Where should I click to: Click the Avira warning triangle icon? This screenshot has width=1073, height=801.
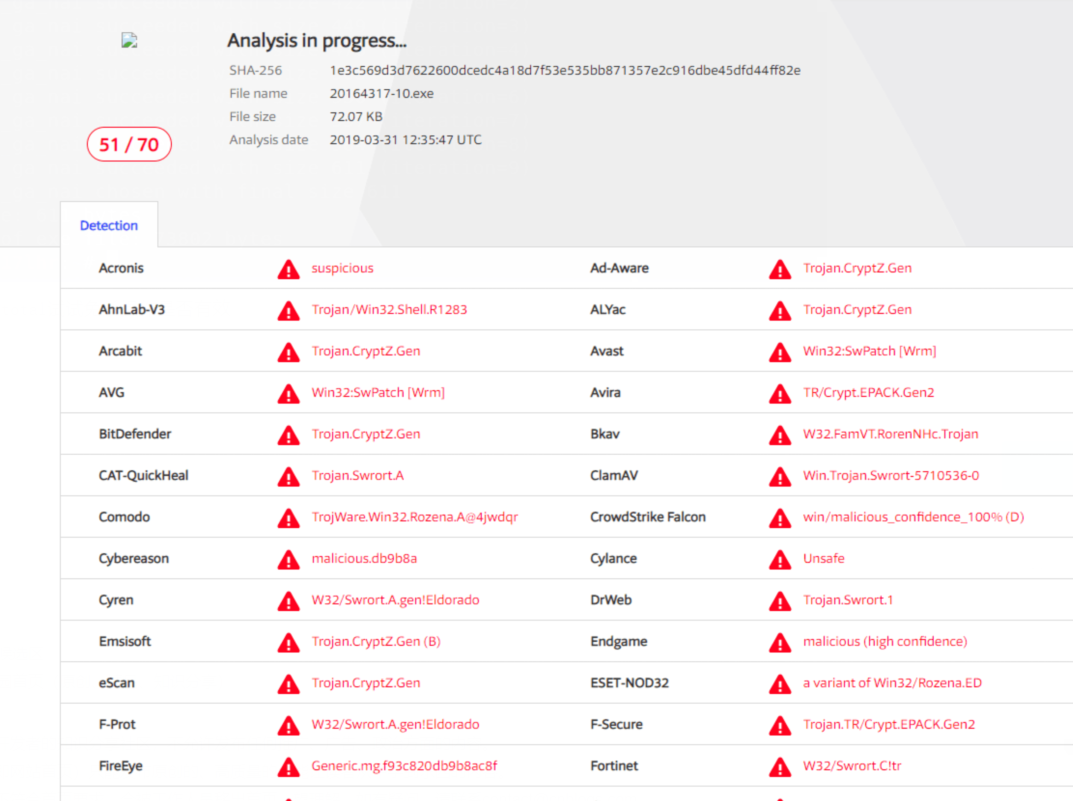(x=780, y=393)
